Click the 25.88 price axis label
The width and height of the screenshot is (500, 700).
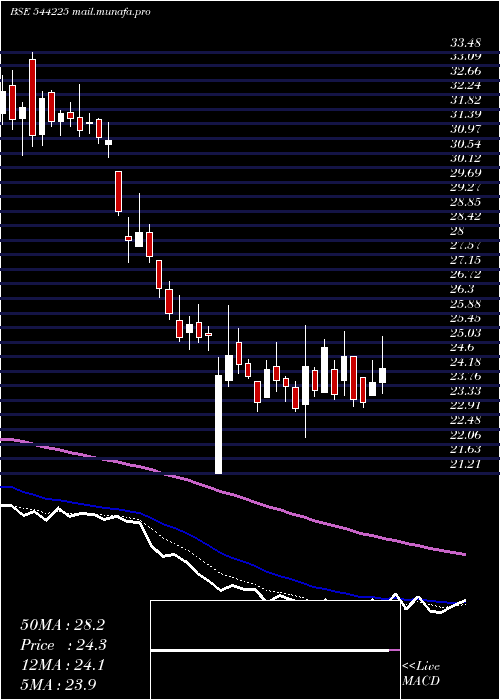466,304
